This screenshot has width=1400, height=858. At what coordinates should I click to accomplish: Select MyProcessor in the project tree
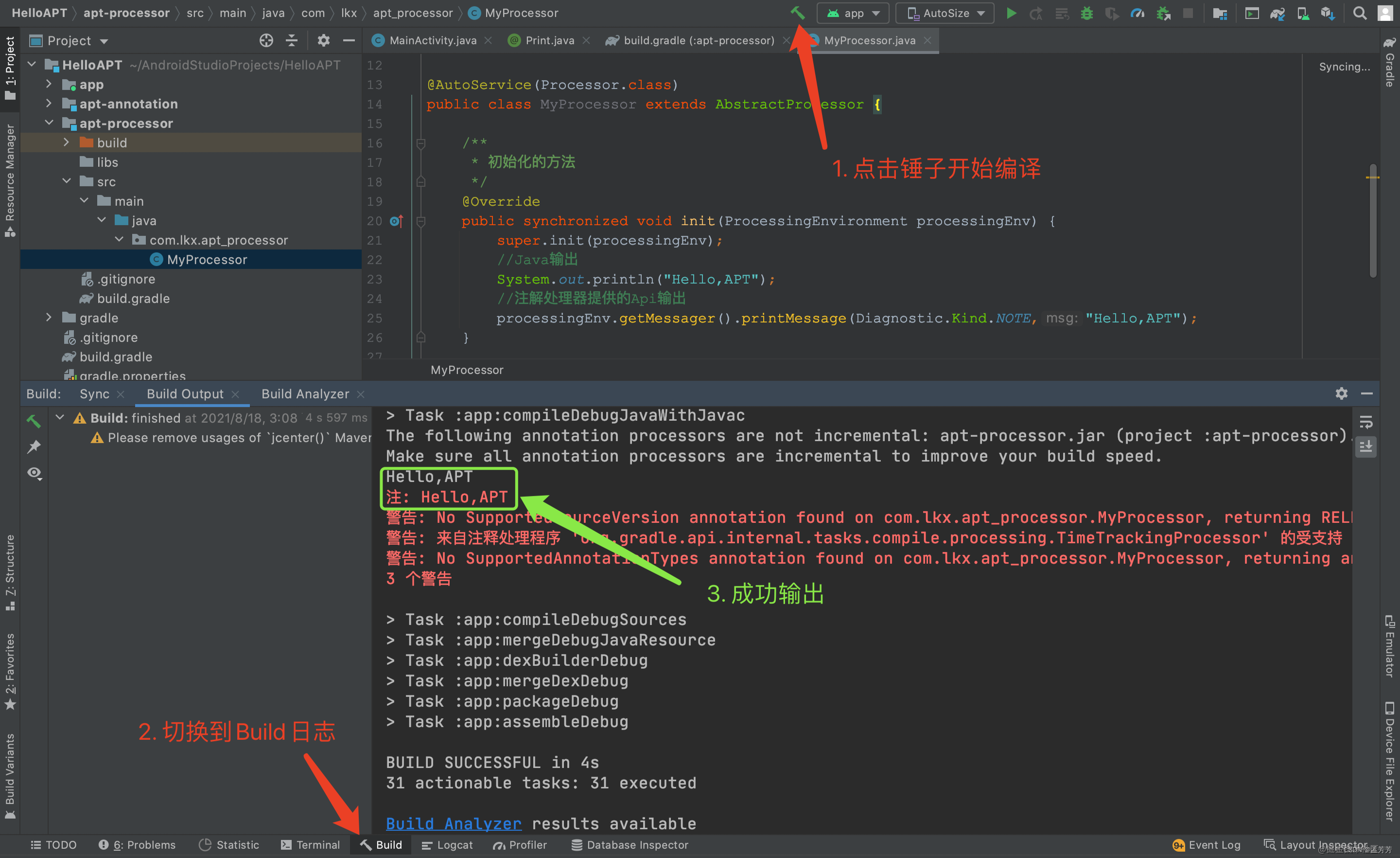(x=191, y=259)
